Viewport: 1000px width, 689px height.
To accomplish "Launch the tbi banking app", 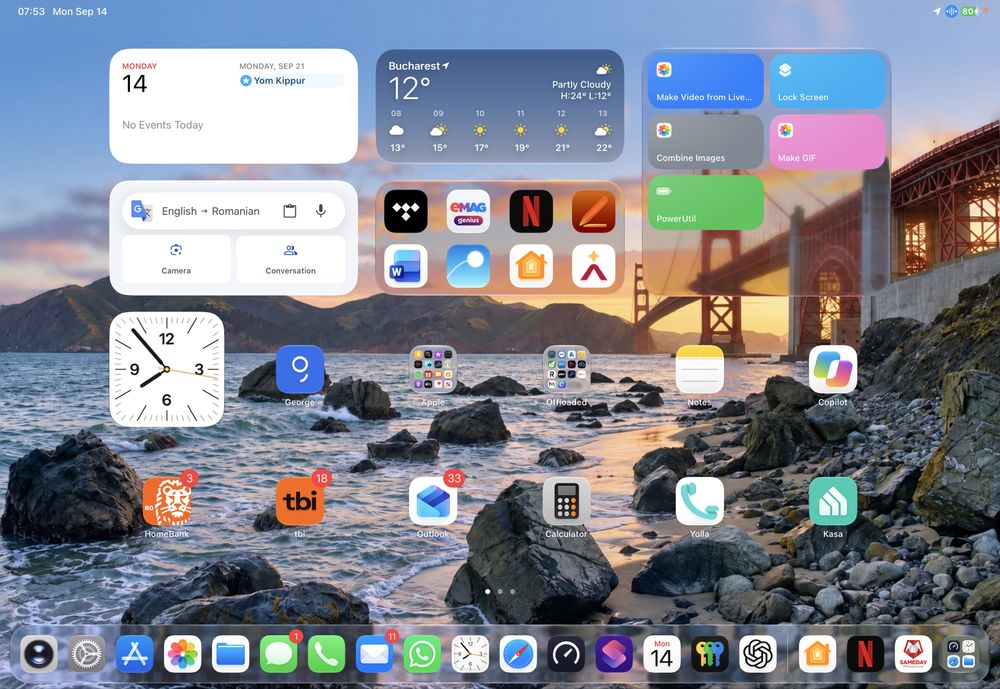I will pos(300,501).
